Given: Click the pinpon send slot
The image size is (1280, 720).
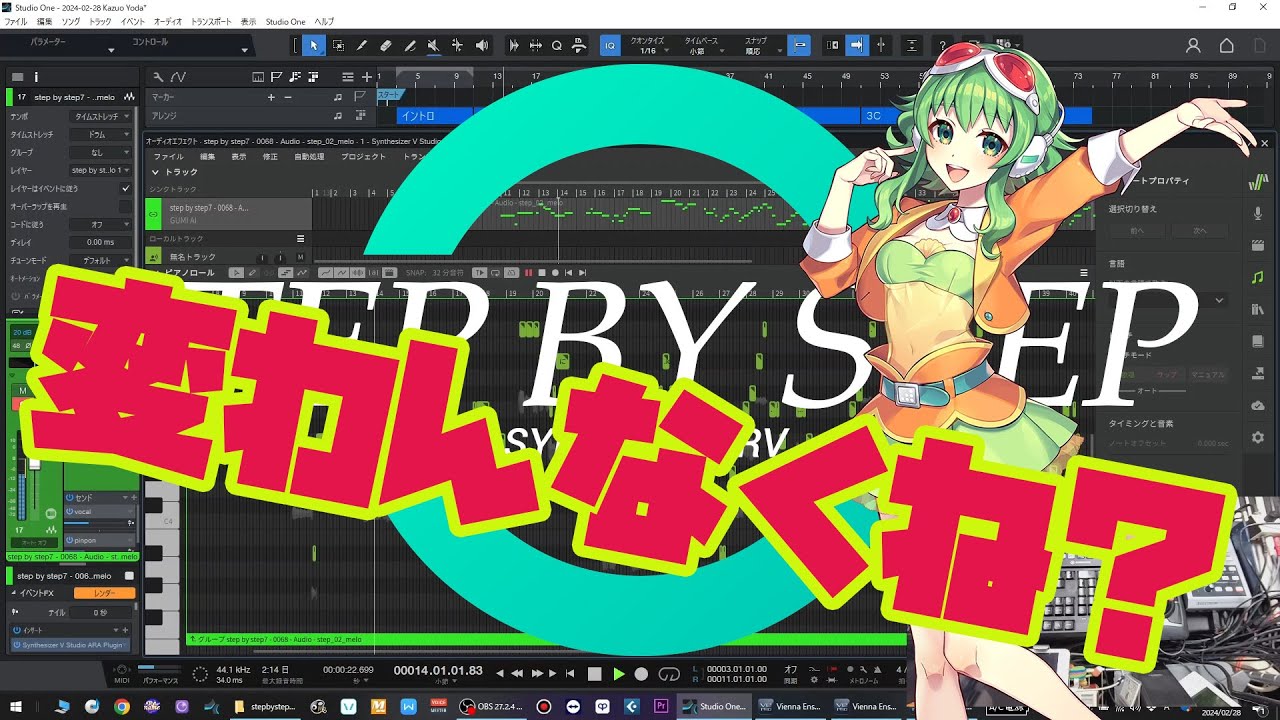Looking at the screenshot, I should 100,540.
